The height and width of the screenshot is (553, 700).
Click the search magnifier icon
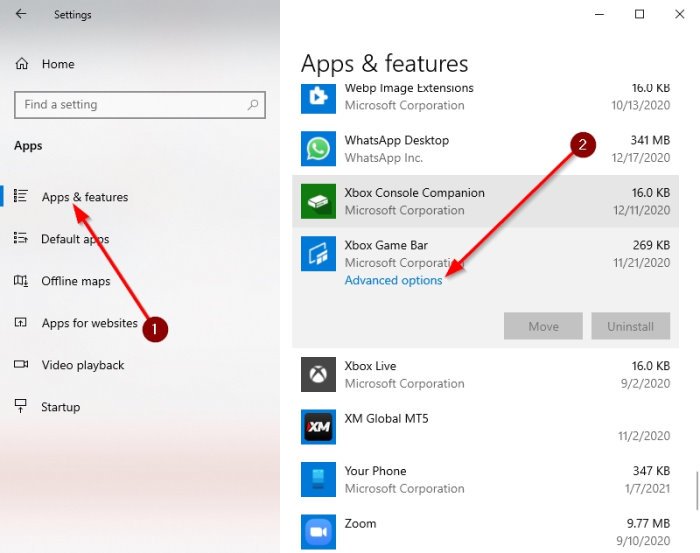click(253, 105)
